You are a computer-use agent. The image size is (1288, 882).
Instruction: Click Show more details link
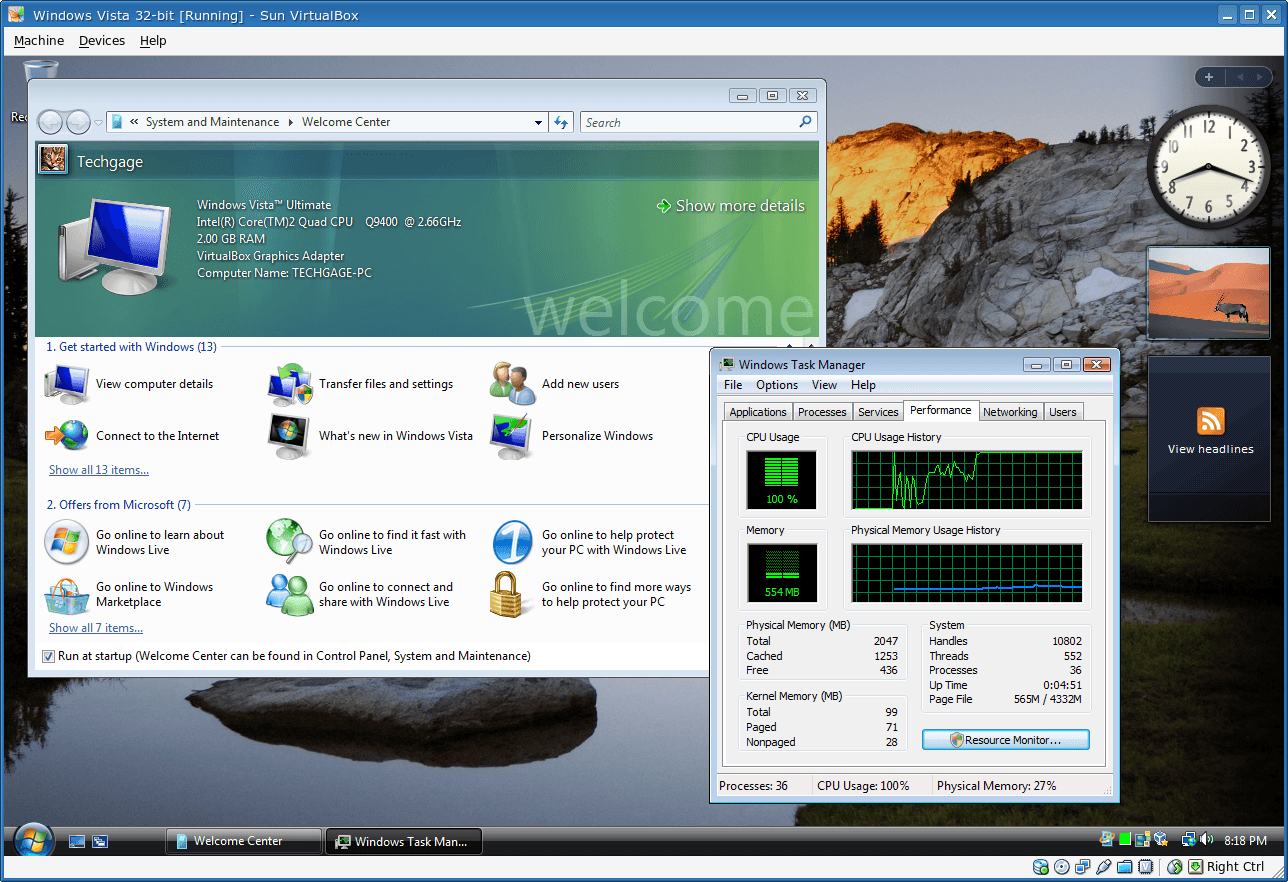(730, 206)
